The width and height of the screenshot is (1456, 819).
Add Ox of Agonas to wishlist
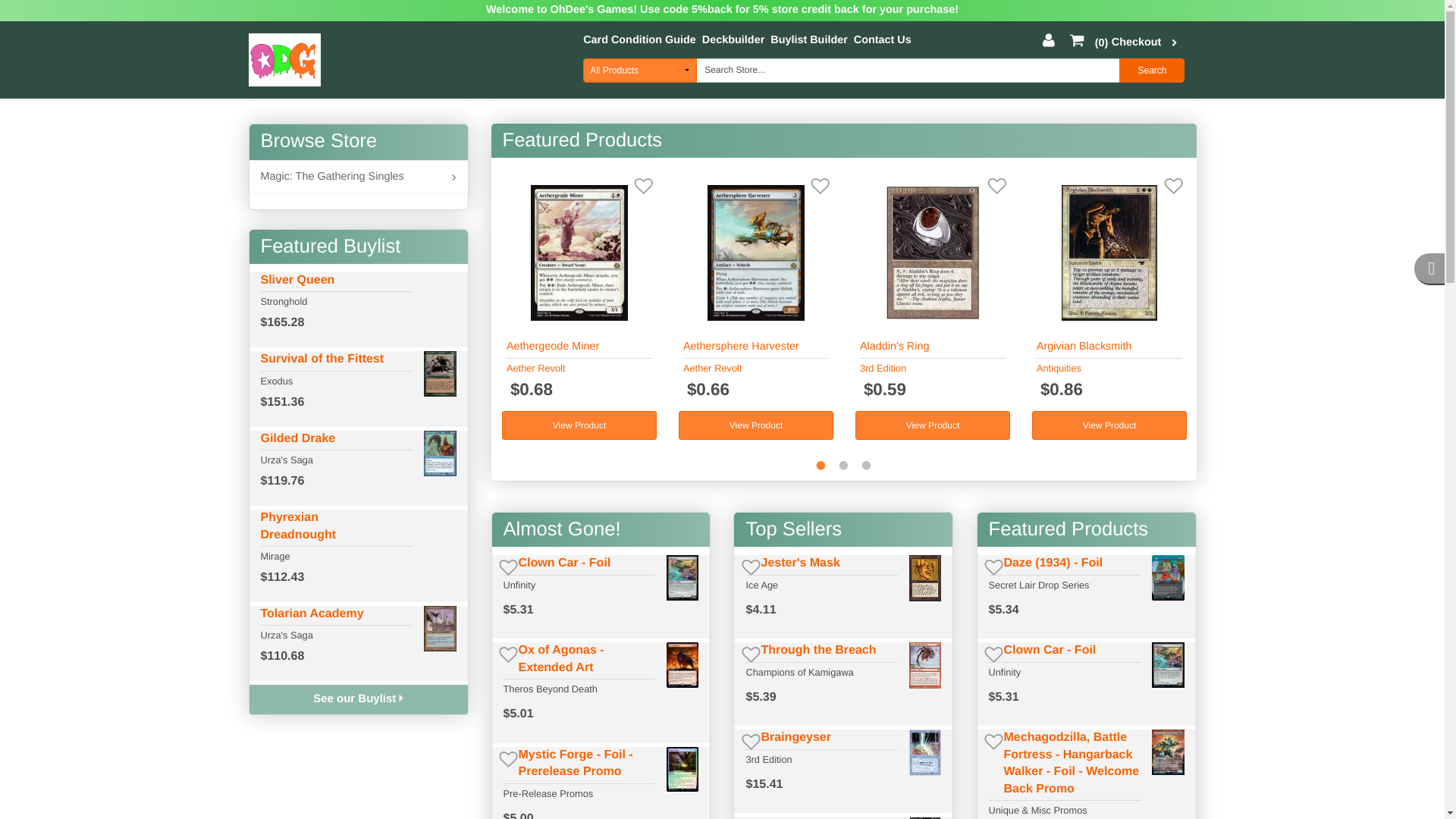508,654
